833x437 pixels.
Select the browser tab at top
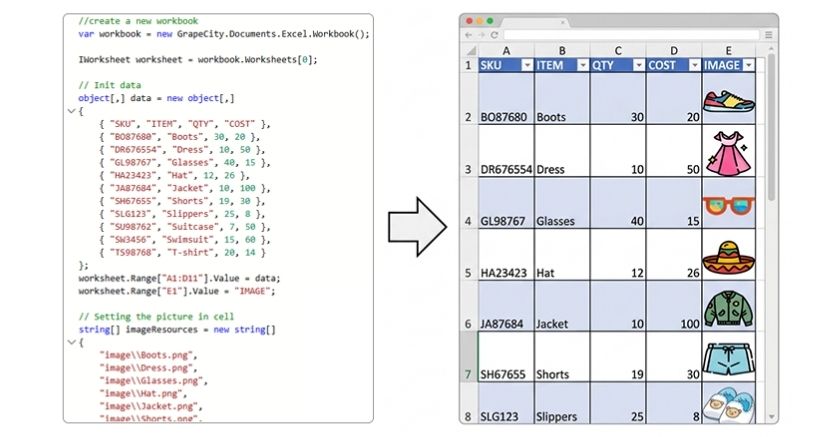533,22
